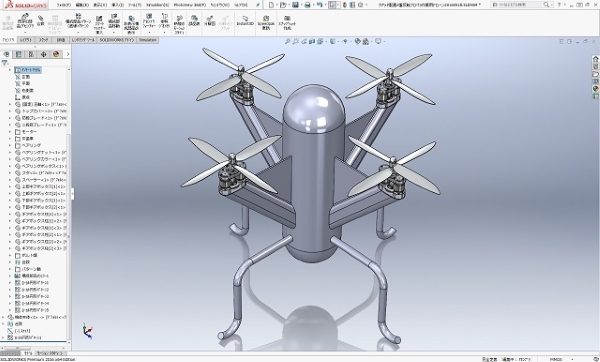Open the PropertyManager tab icon

coord(18,54)
